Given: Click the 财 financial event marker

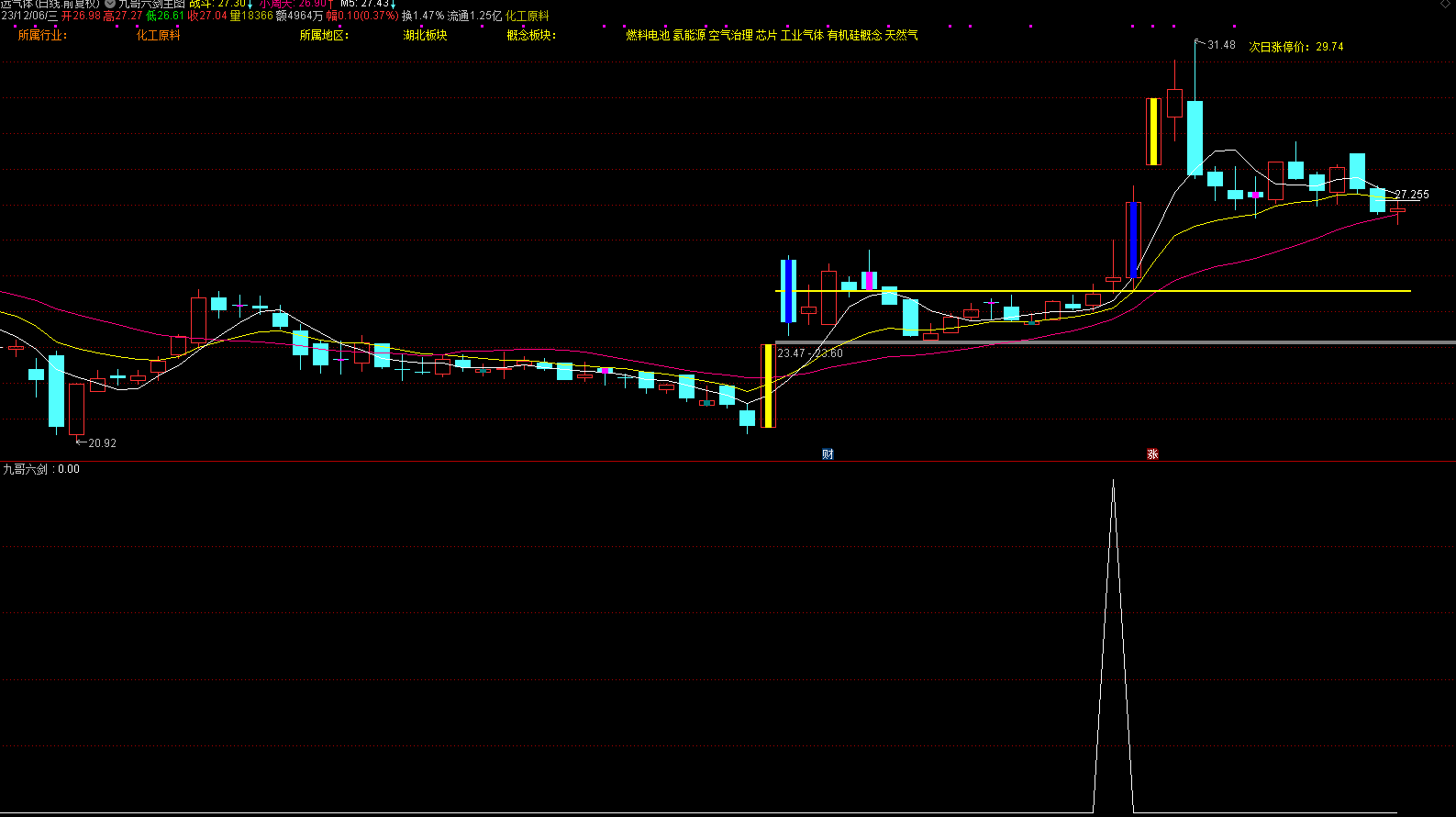Looking at the screenshot, I should (828, 454).
